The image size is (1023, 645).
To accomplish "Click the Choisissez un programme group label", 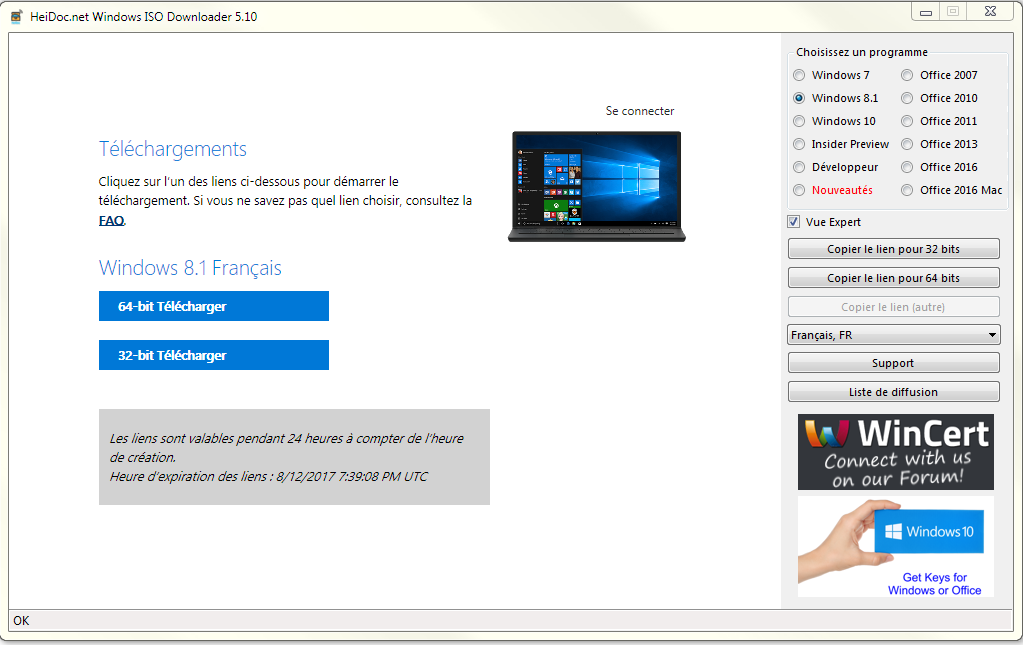I will click(x=862, y=52).
